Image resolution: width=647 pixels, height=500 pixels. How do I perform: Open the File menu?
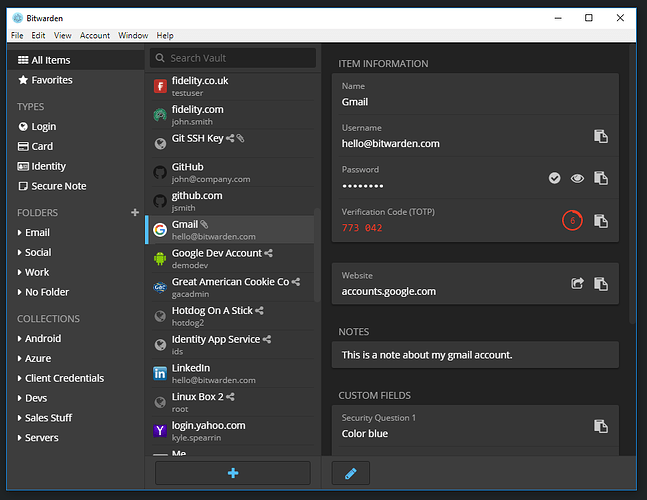17,35
